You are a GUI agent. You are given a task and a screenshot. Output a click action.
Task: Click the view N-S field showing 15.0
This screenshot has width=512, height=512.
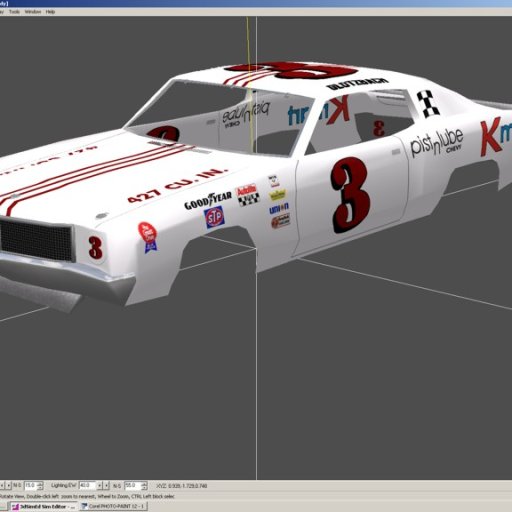31,485
